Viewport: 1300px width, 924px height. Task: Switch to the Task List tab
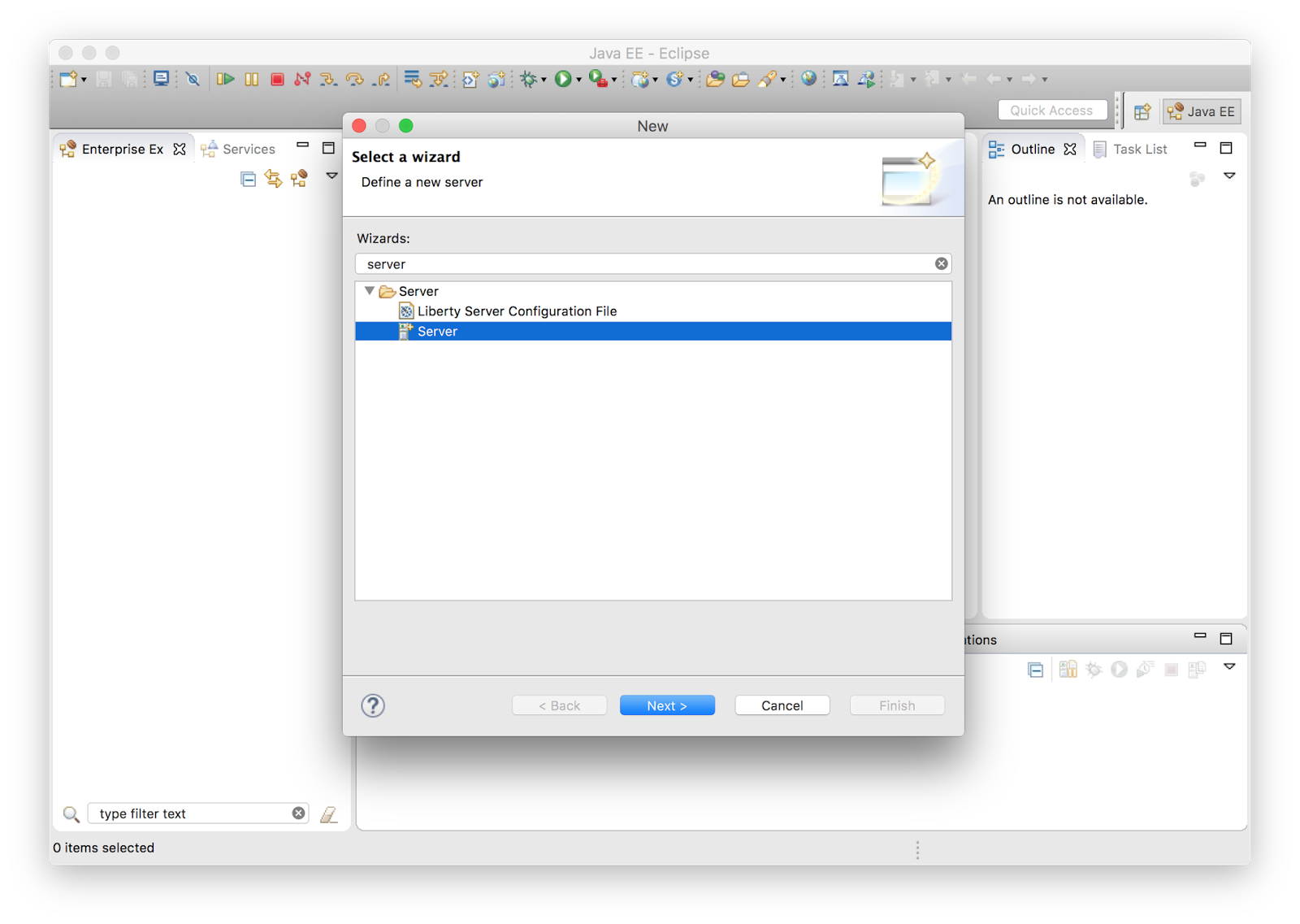pyautogui.click(x=1139, y=149)
